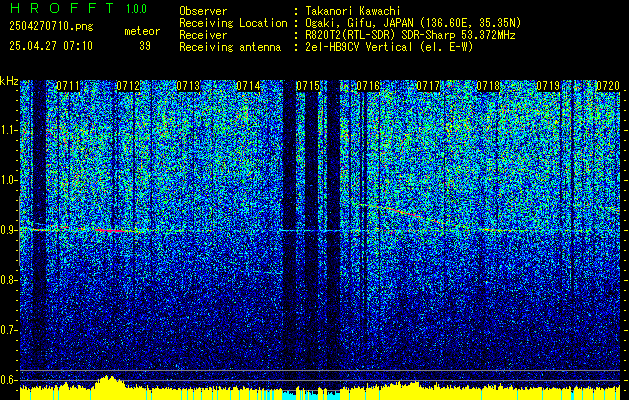Click the date stamp 25.04.27 07:10
Screen dimensions: 629x400
(x=51, y=46)
